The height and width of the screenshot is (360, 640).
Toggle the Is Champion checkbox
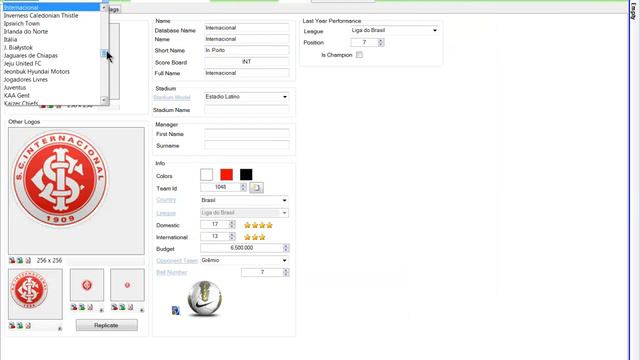coord(359,55)
